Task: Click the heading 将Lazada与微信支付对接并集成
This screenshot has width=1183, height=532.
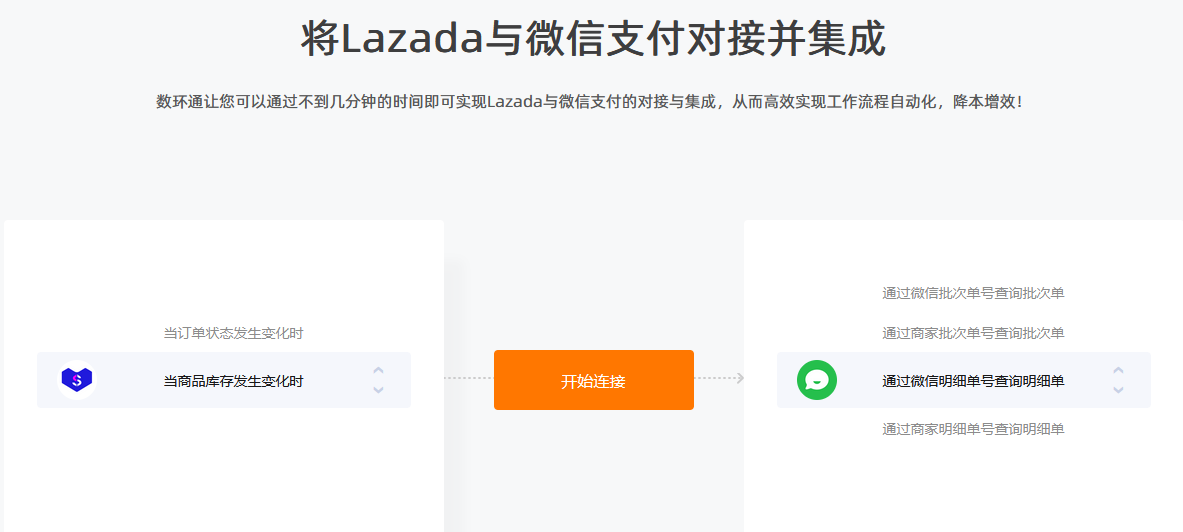Action: (593, 39)
